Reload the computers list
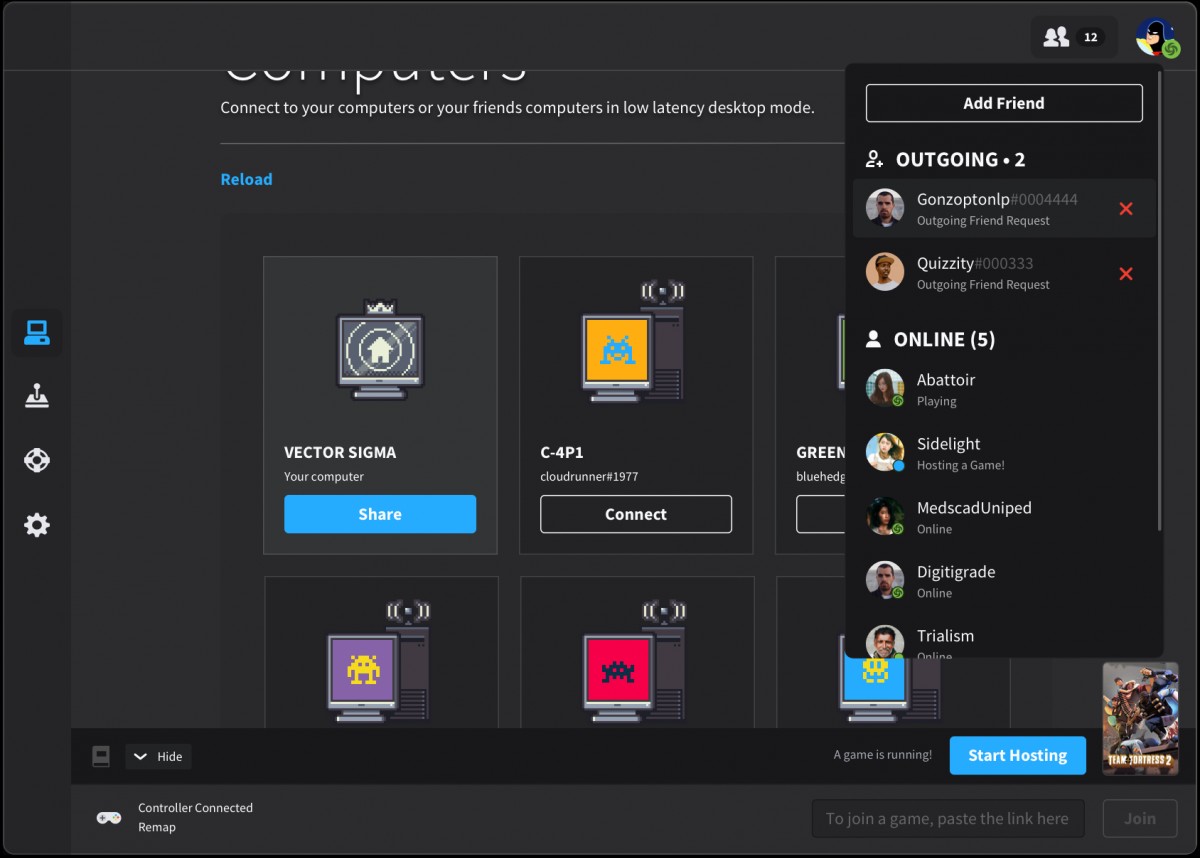 [x=246, y=179]
